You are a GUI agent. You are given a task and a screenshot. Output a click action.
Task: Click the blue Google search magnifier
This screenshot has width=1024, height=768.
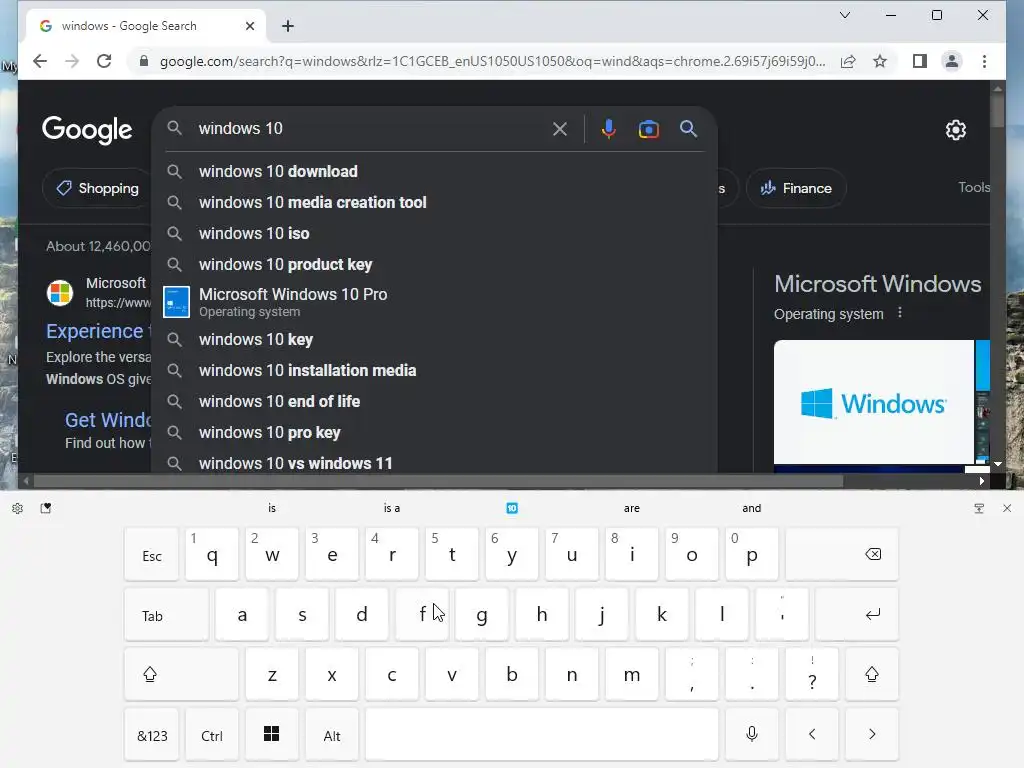tap(688, 129)
